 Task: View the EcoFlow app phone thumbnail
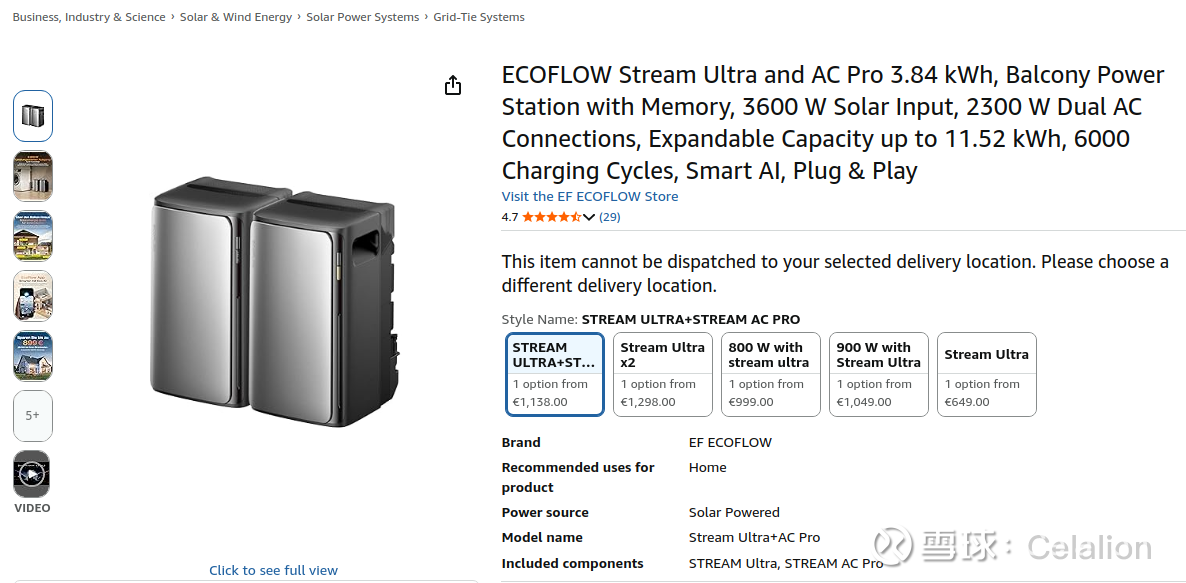tap(32, 296)
